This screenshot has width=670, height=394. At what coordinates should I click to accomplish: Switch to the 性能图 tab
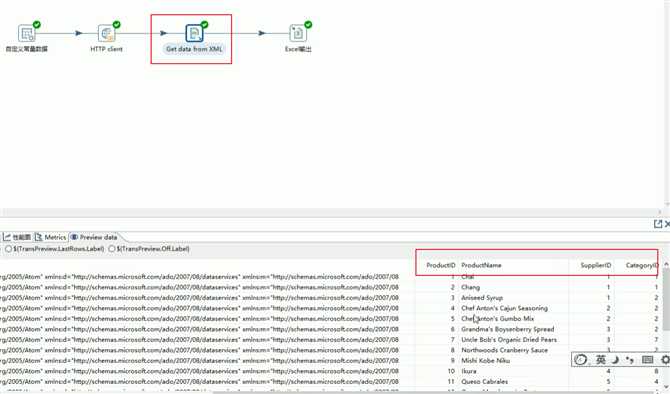[17, 237]
